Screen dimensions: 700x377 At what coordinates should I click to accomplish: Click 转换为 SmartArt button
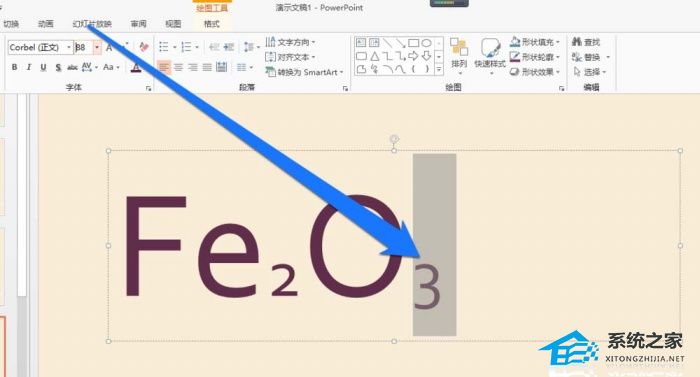(x=304, y=72)
